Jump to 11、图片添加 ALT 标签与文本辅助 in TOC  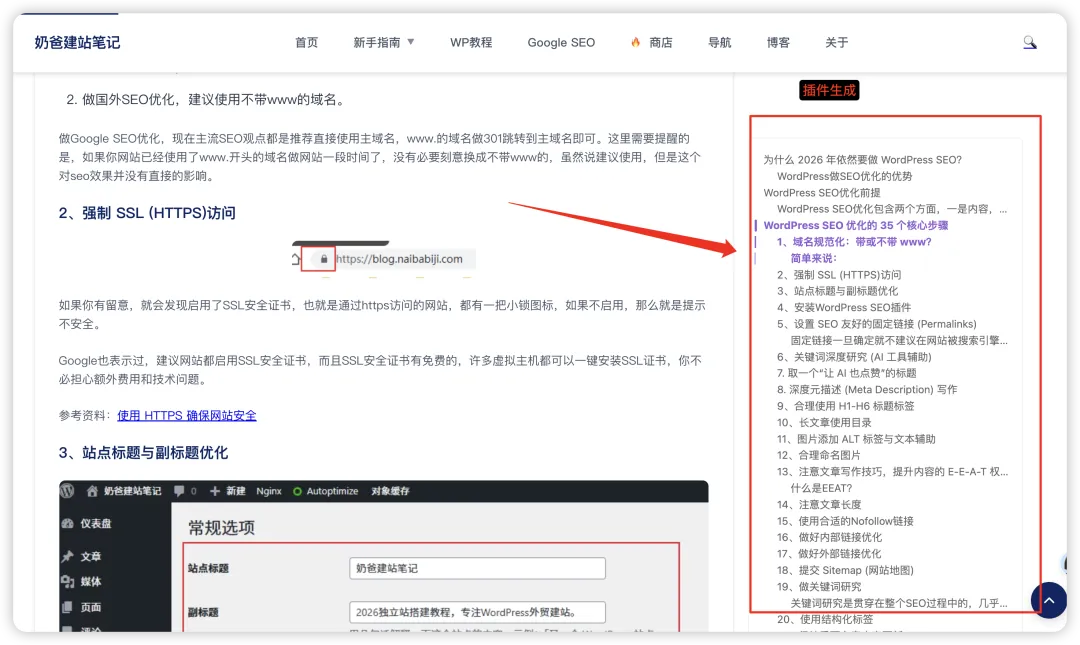point(856,439)
